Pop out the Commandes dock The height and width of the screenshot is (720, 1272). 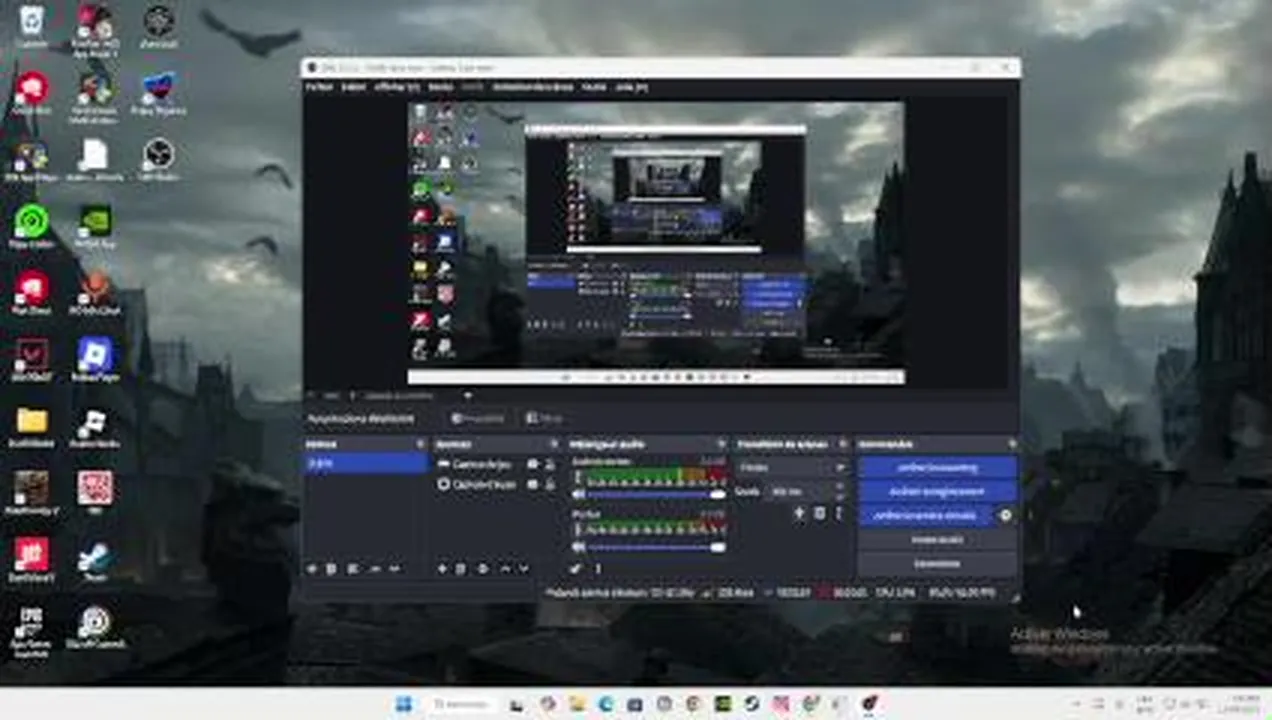(1012, 444)
